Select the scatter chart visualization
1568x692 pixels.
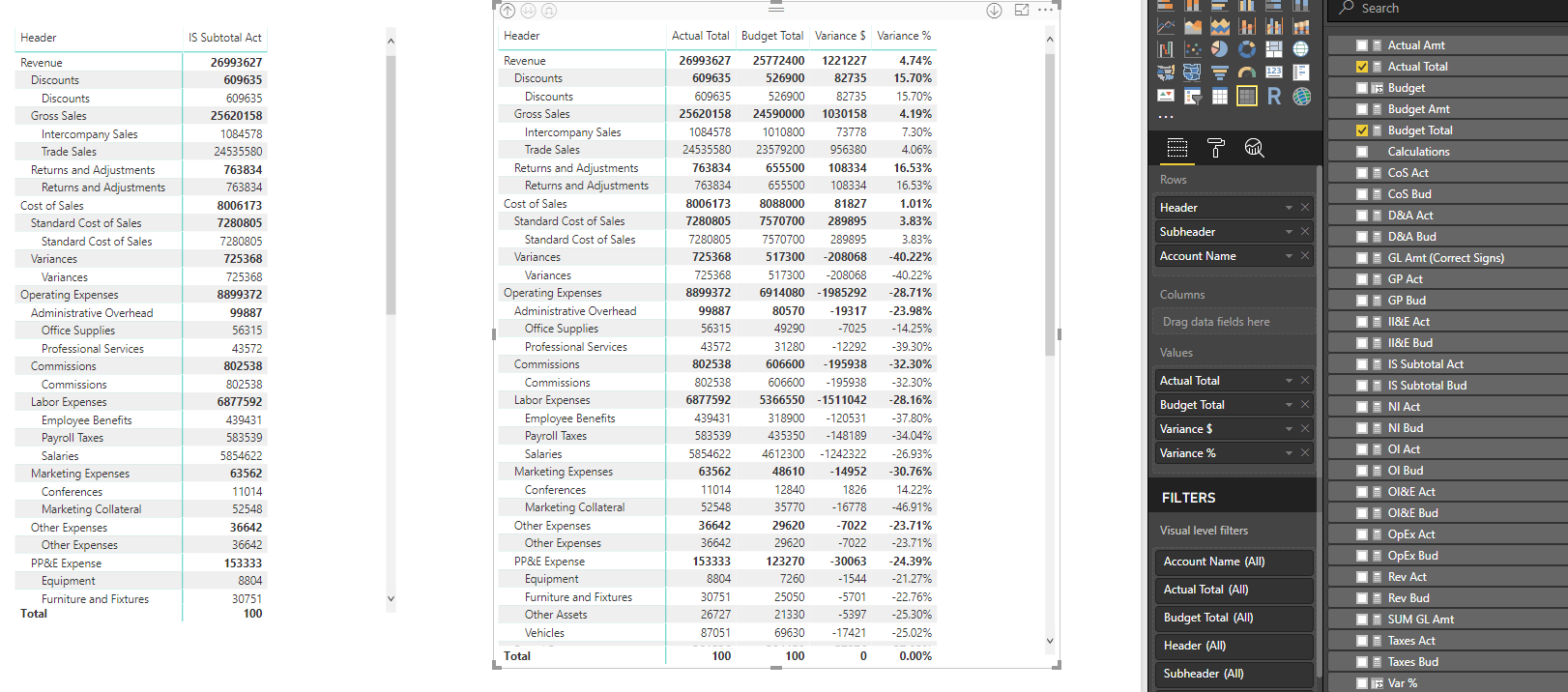pos(1193,49)
